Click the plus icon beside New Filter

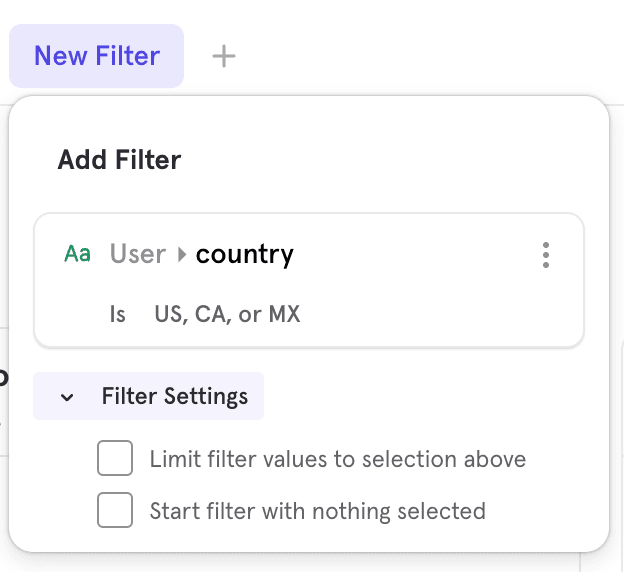tap(224, 56)
